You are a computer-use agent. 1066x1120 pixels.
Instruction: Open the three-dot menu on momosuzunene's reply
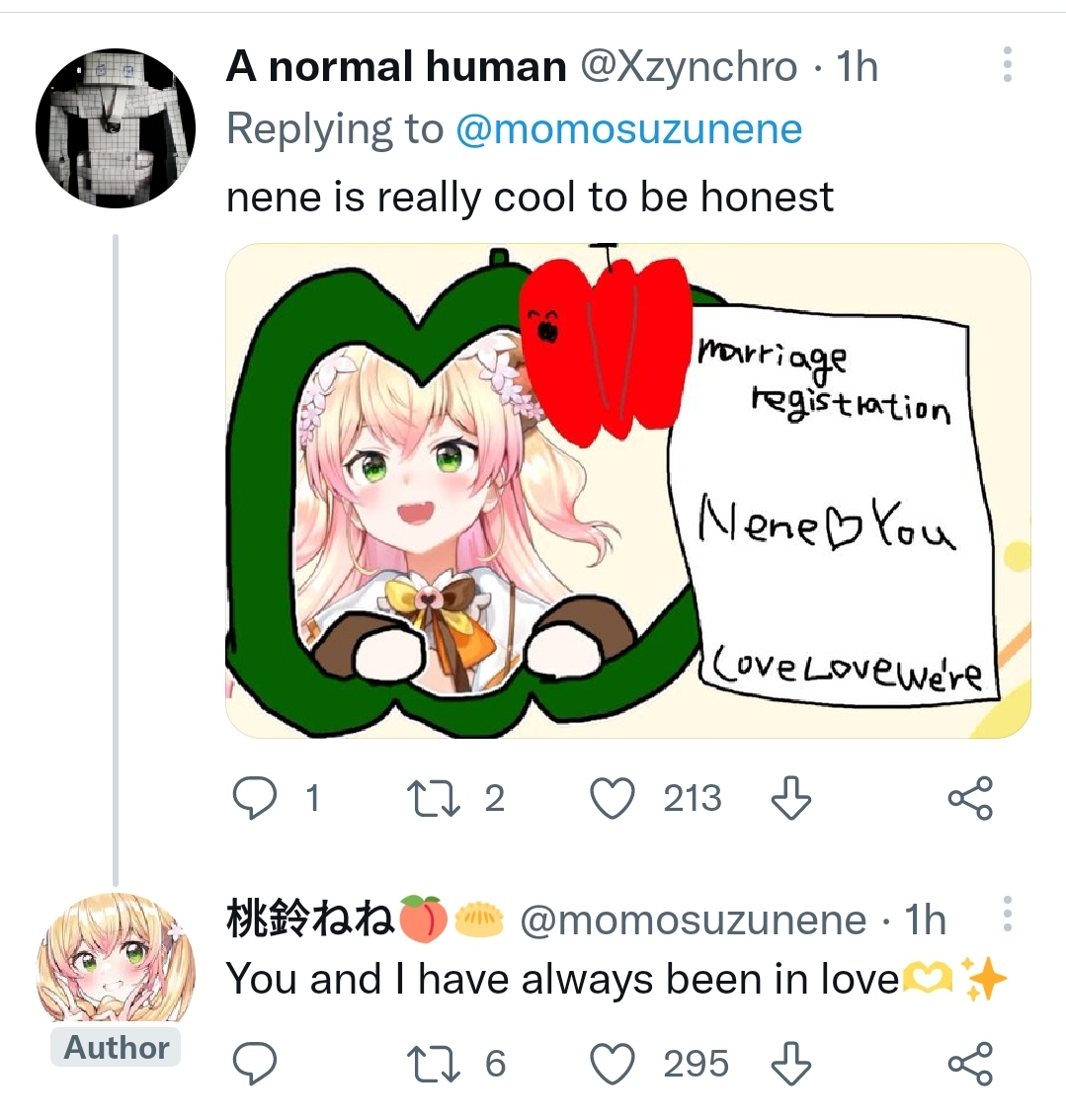(1007, 915)
